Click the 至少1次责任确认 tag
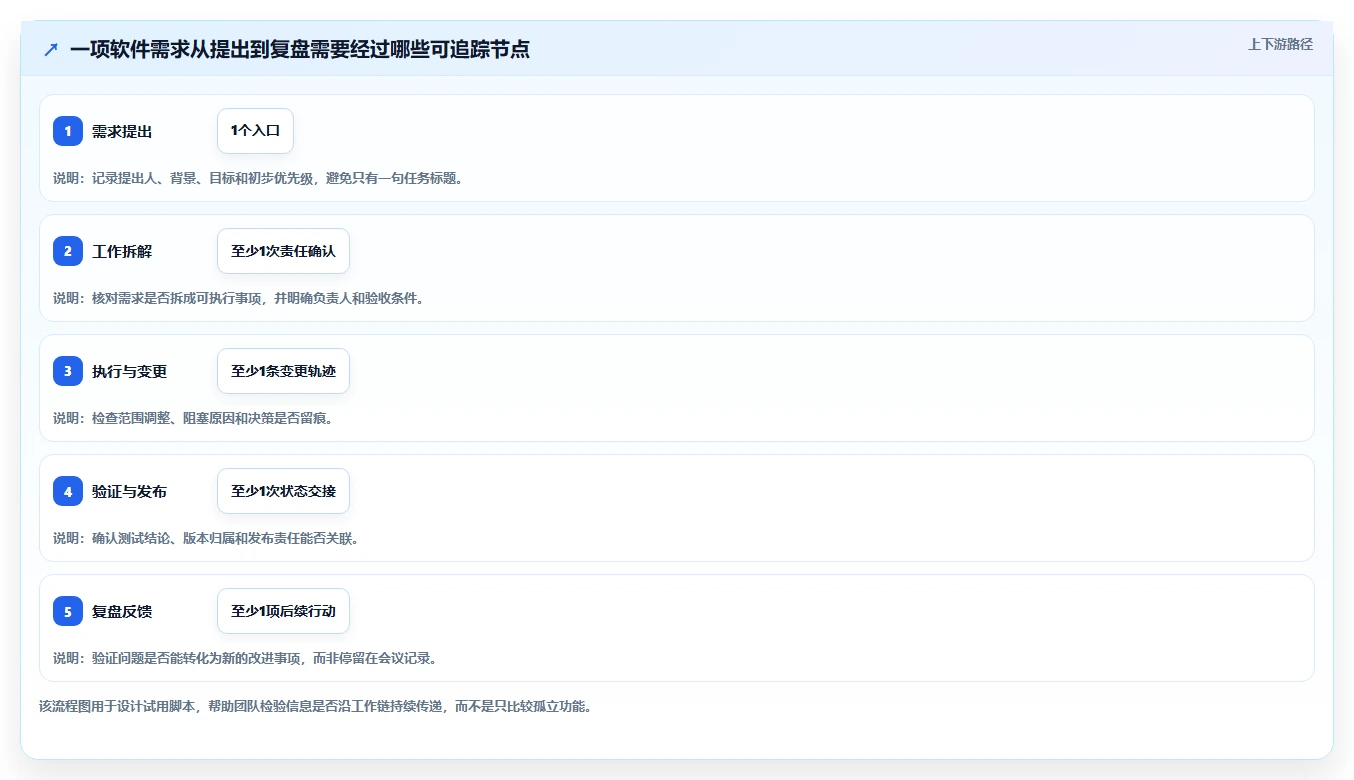The height and width of the screenshot is (780, 1354). pos(283,251)
